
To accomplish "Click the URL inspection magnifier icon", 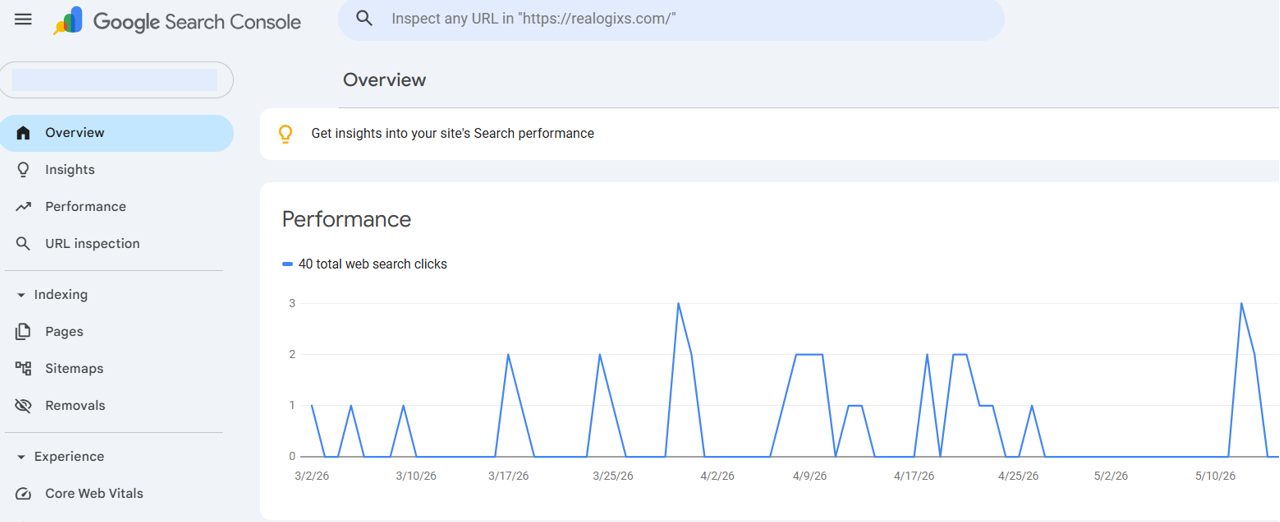I will point(23,244).
